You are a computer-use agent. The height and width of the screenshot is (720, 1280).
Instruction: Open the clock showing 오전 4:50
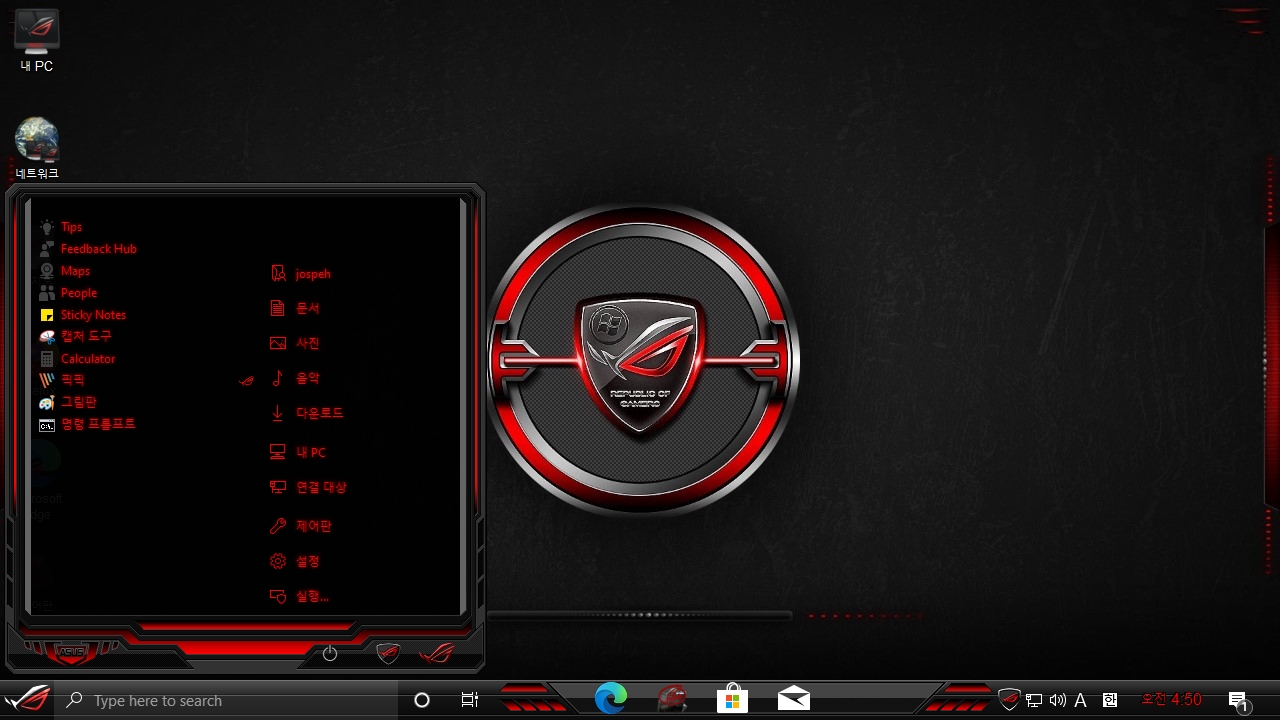1171,700
